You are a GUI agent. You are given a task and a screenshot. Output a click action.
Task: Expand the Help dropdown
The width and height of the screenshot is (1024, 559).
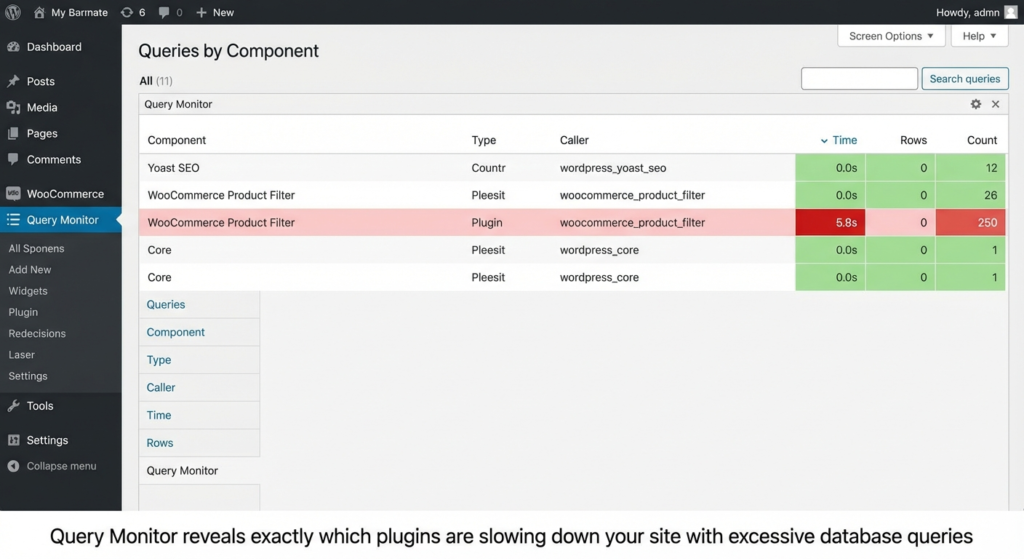[x=980, y=36]
